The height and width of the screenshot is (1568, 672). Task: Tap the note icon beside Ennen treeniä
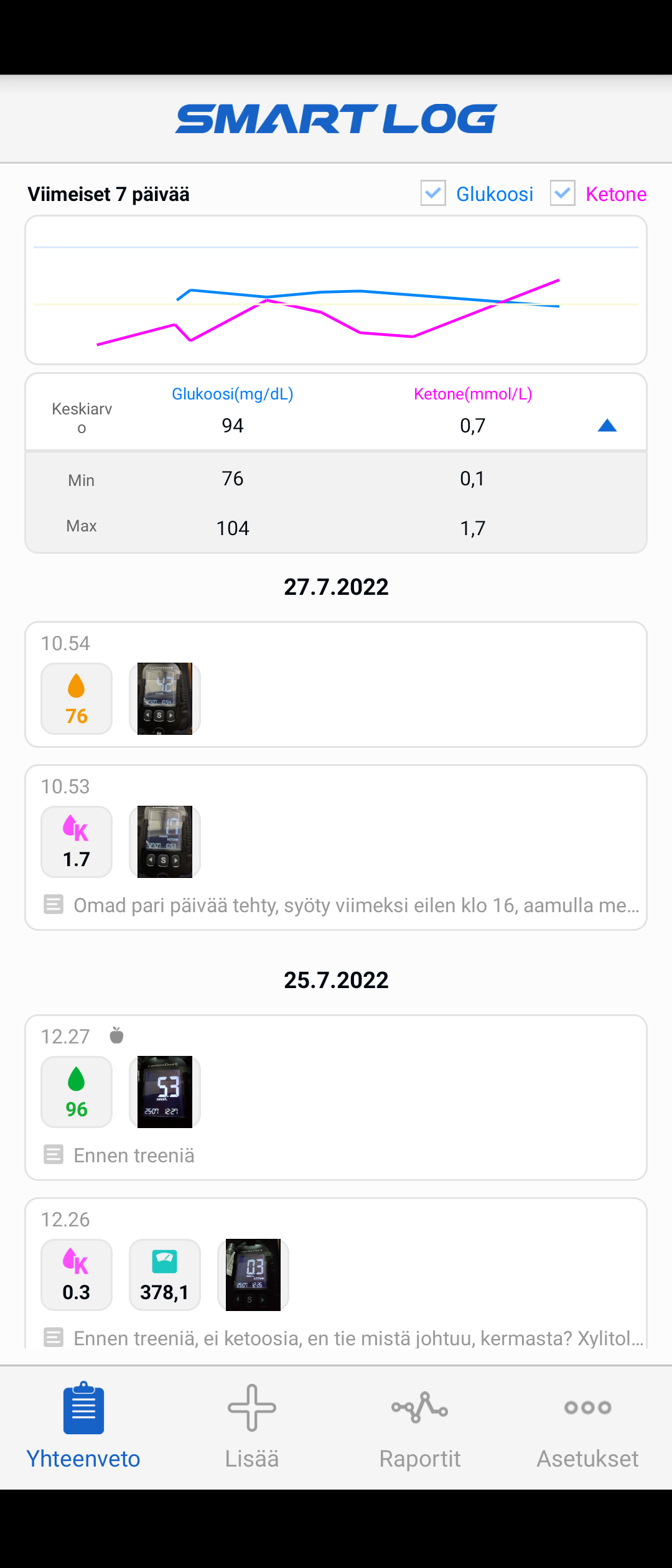(x=54, y=1155)
